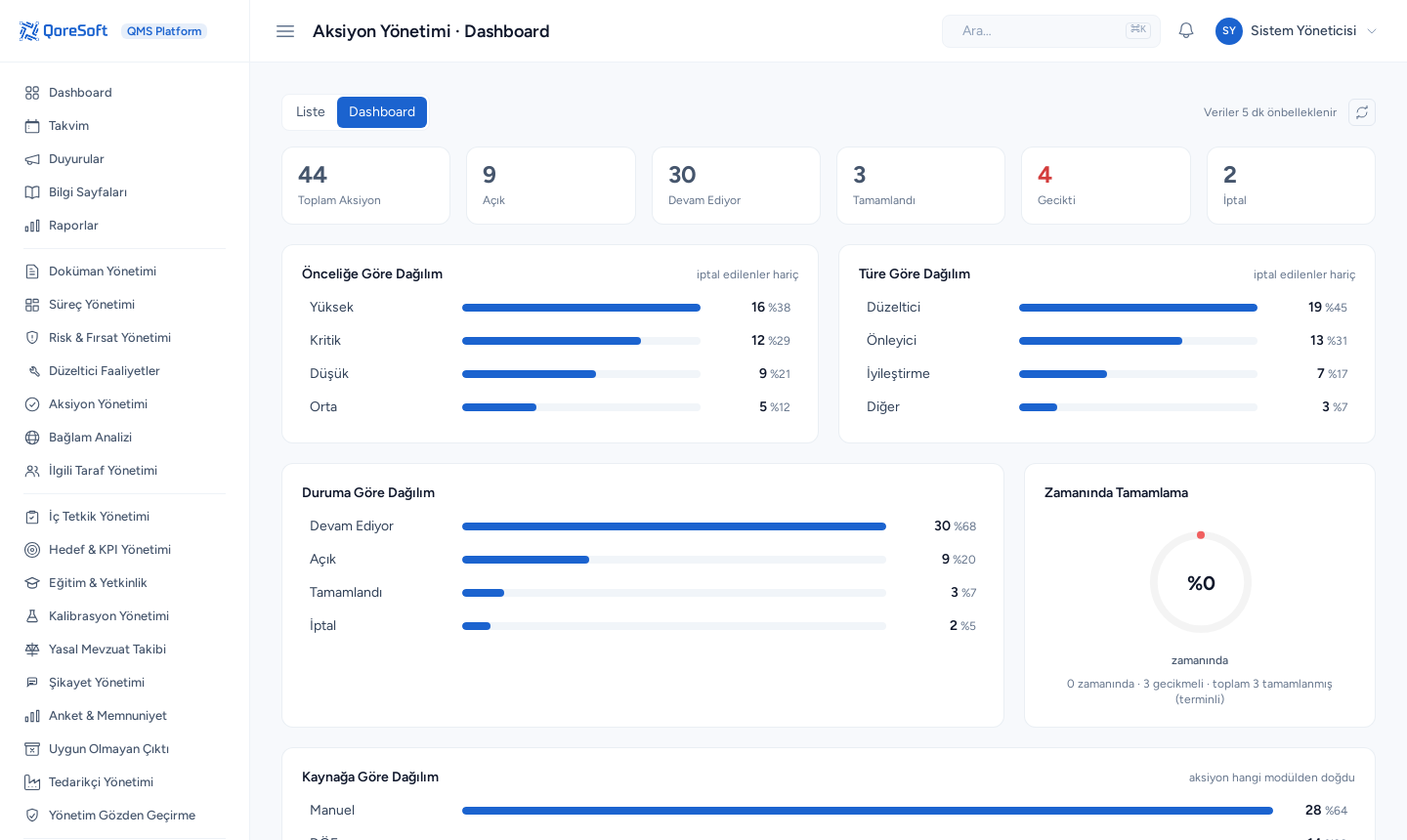Click the İlgili Taraf Yönetimi people icon
Viewport: 1407px width, 840px height.
(x=32, y=471)
